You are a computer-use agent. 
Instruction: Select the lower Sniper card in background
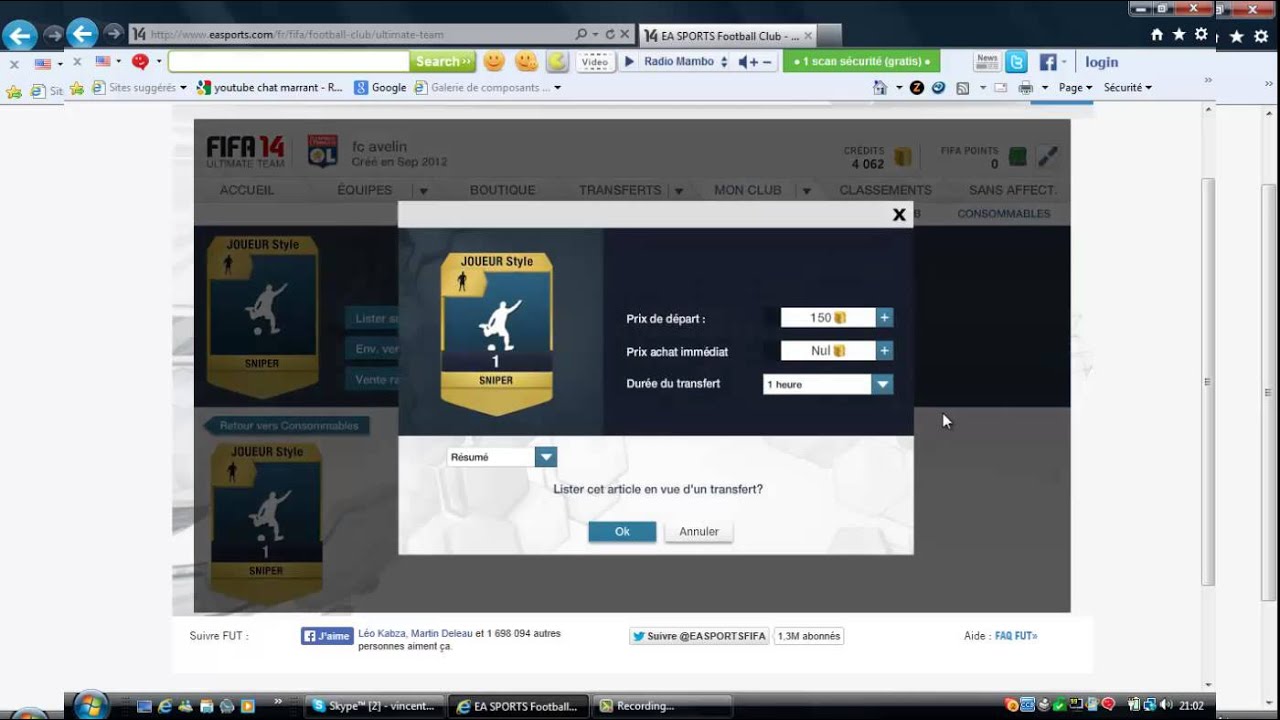point(266,524)
